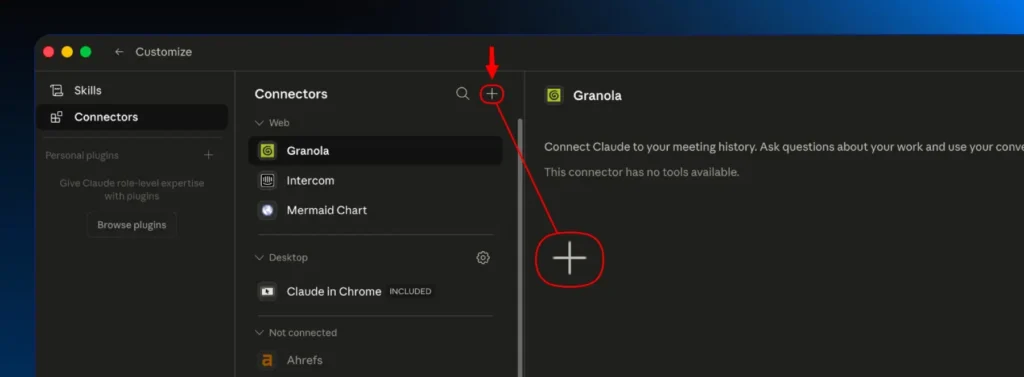This screenshot has width=1024, height=377.
Task: Click the Claude in Chrome icon
Action: (267, 291)
